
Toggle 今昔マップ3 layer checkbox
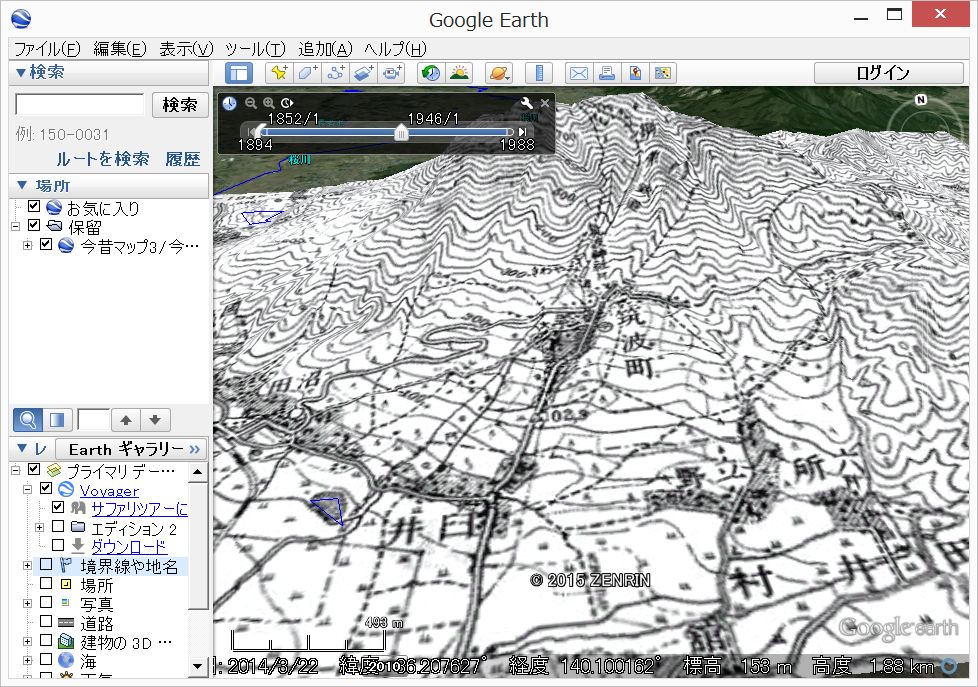coord(46,245)
